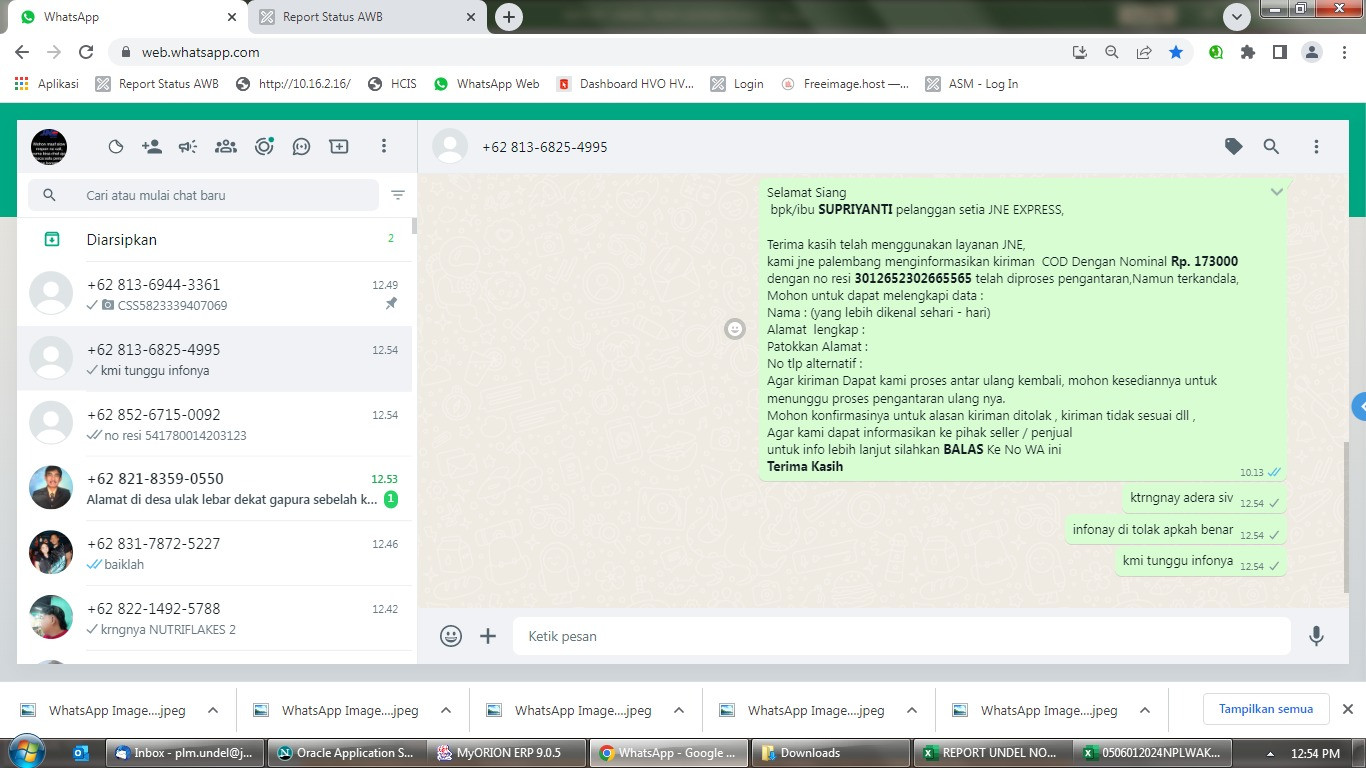Click the pin icon on the 813-6944-3361 chat

[391, 304]
